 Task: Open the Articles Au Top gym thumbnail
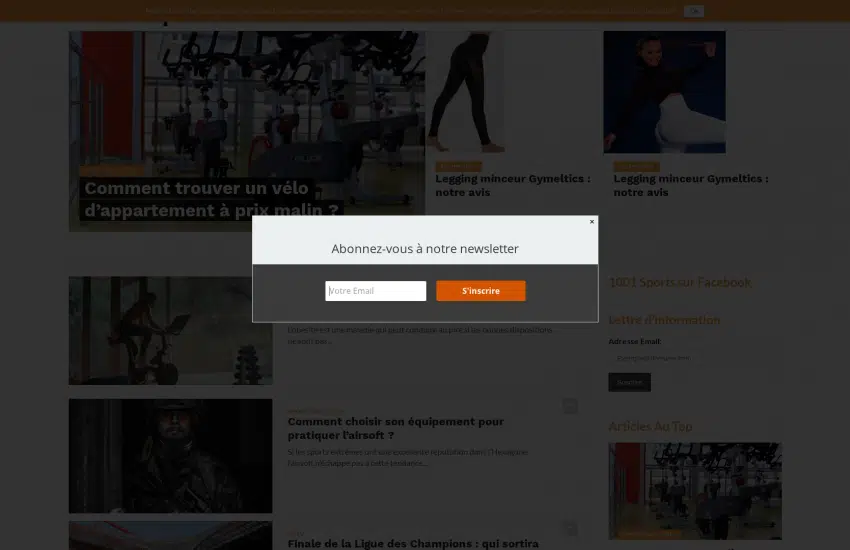click(695, 491)
